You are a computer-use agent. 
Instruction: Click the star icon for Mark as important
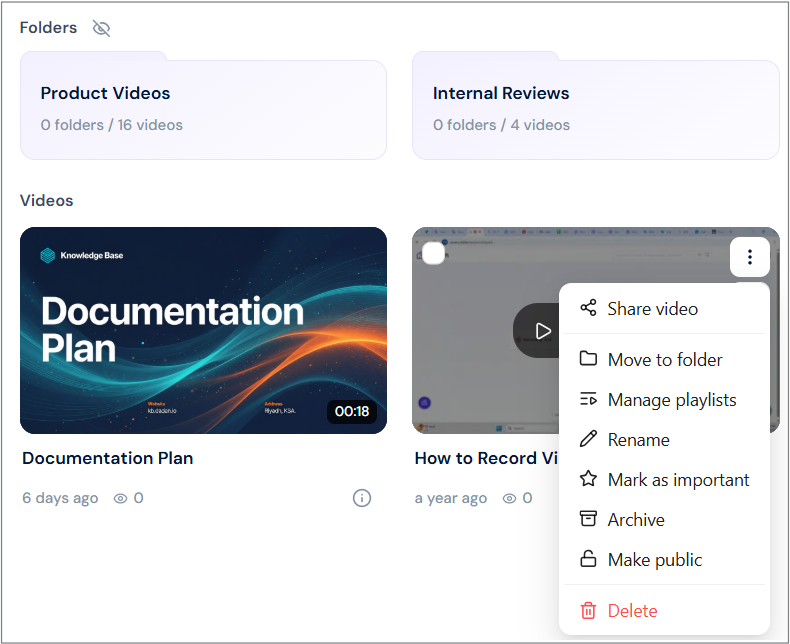tap(588, 478)
